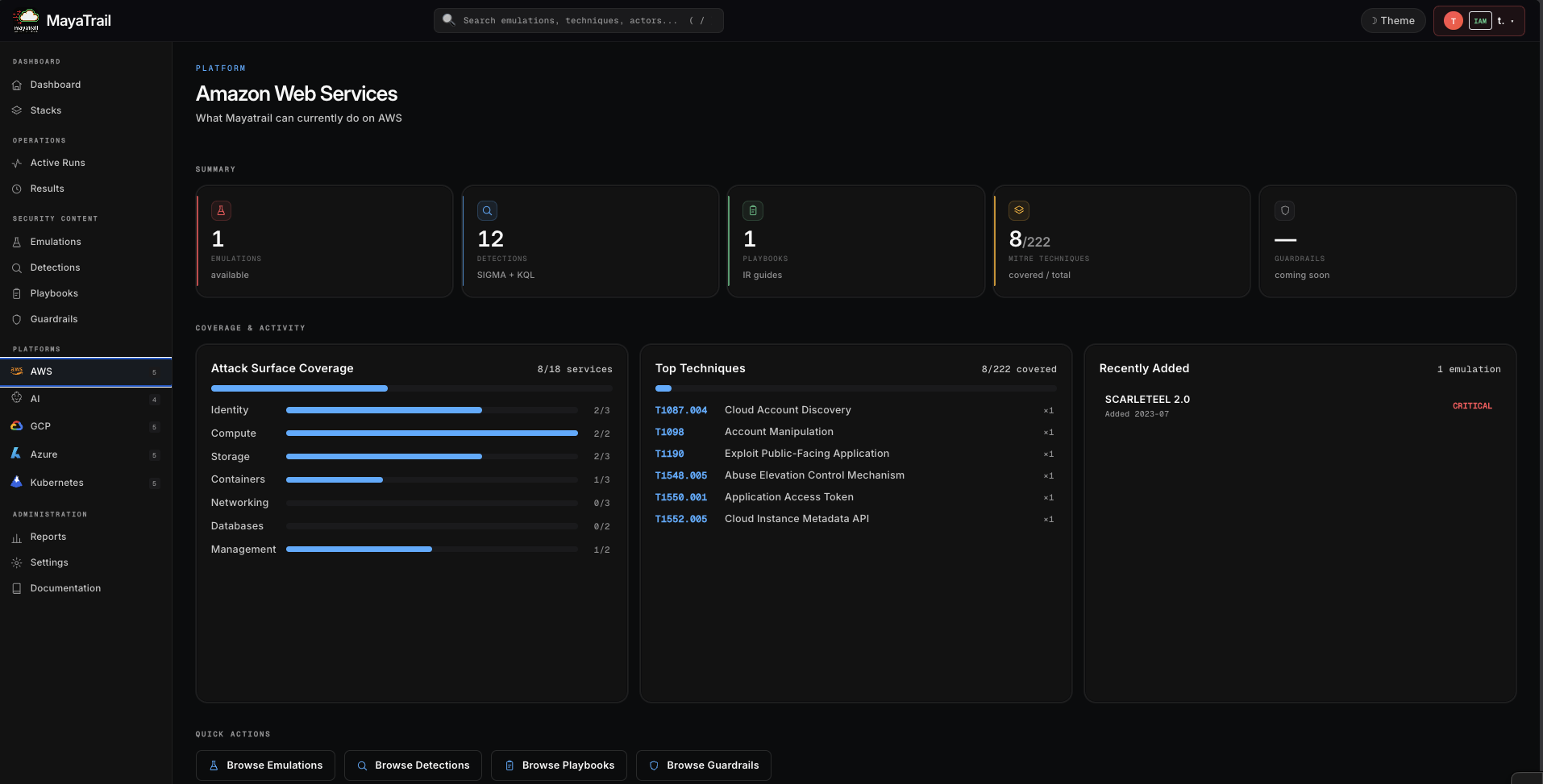Select the AWS platform item in sidebar
1543x784 pixels.
point(85,371)
